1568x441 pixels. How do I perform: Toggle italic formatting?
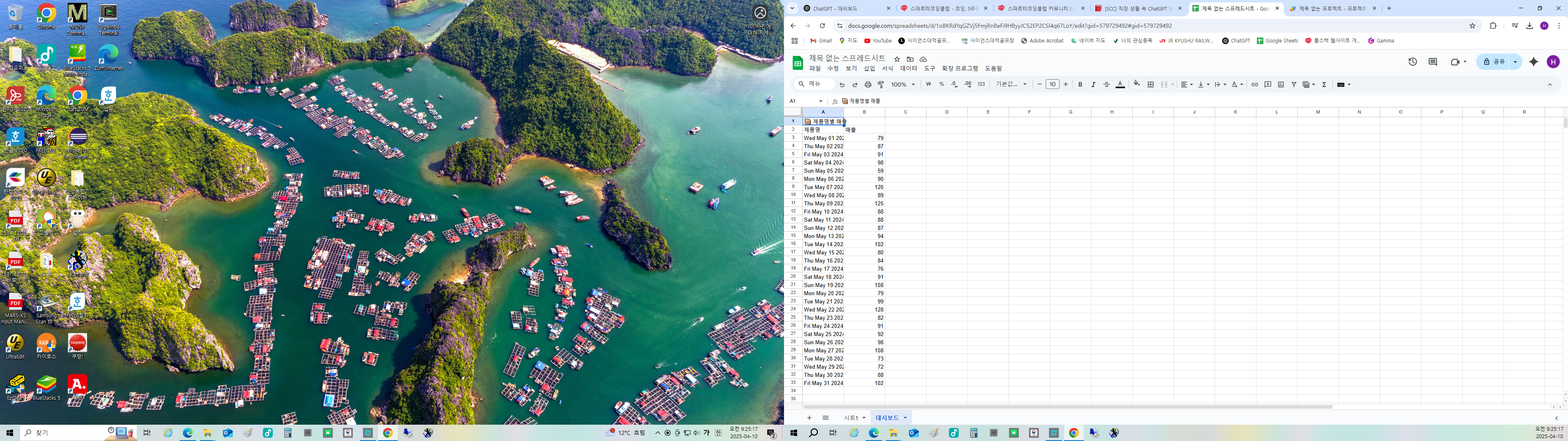point(1093,85)
